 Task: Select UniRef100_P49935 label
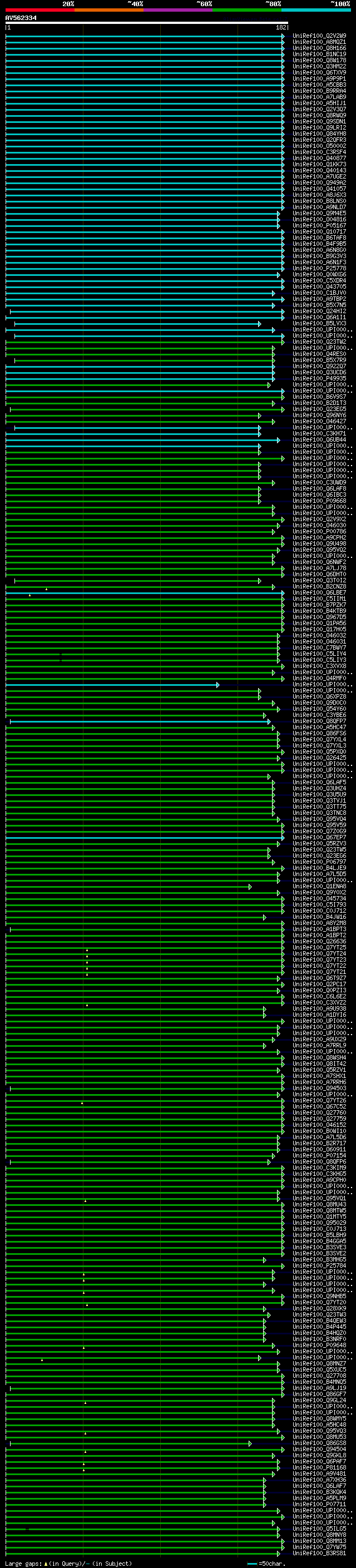(x=319, y=379)
